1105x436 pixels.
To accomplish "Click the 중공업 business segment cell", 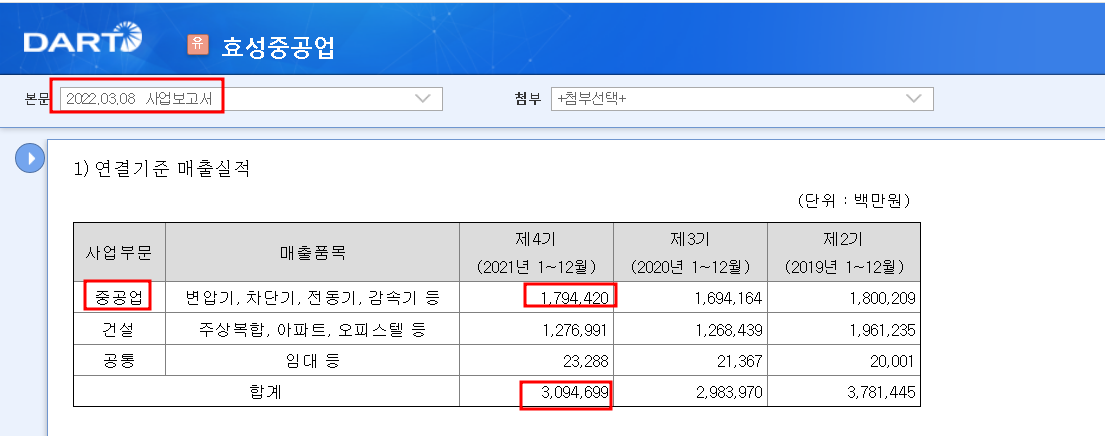I will coord(119,297).
